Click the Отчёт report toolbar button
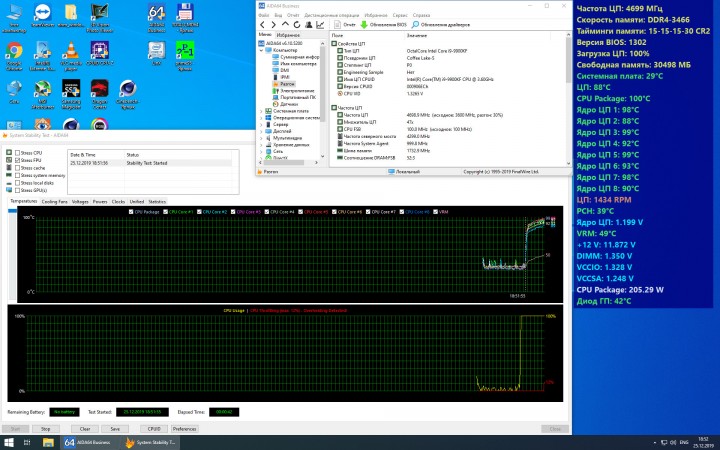The width and height of the screenshot is (720, 450). (345, 25)
